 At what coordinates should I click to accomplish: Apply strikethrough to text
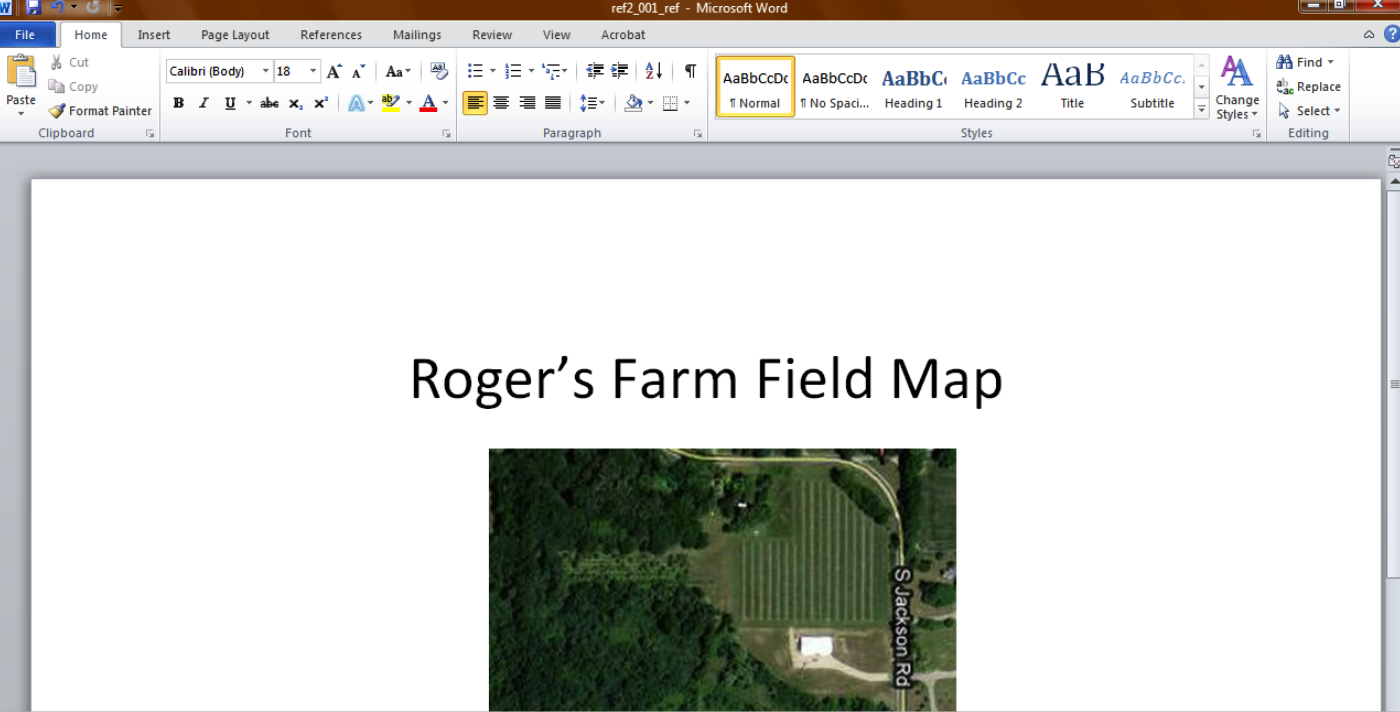[268, 102]
